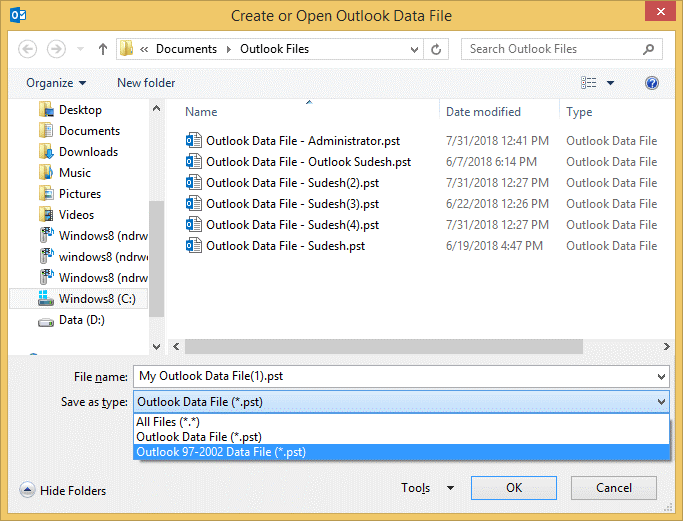Click the 7/31/2018 12:41 PM date cell
This screenshot has width=683, height=521.
(497, 141)
